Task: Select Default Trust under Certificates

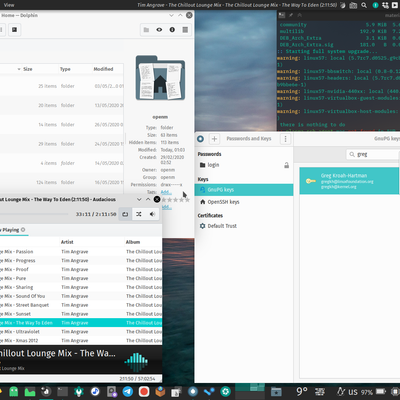Action: 244,226
